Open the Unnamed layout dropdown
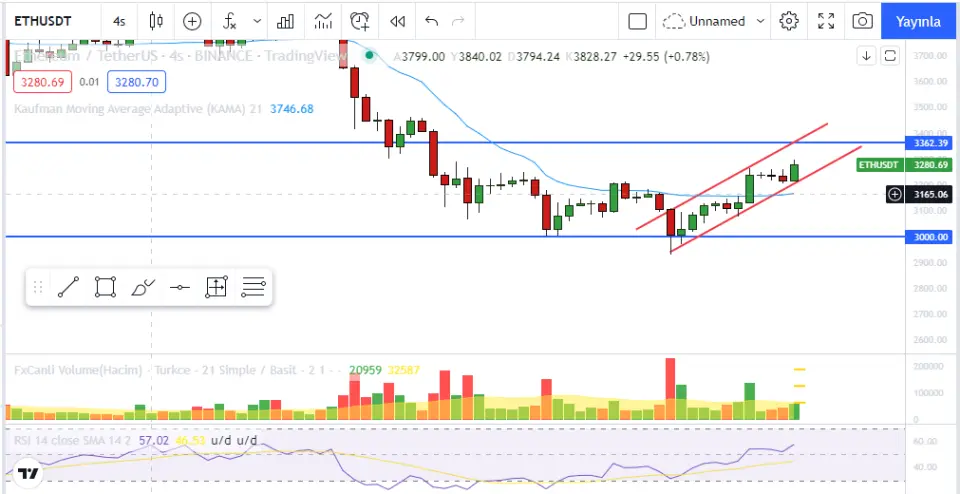960x494 pixels. click(715, 21)
